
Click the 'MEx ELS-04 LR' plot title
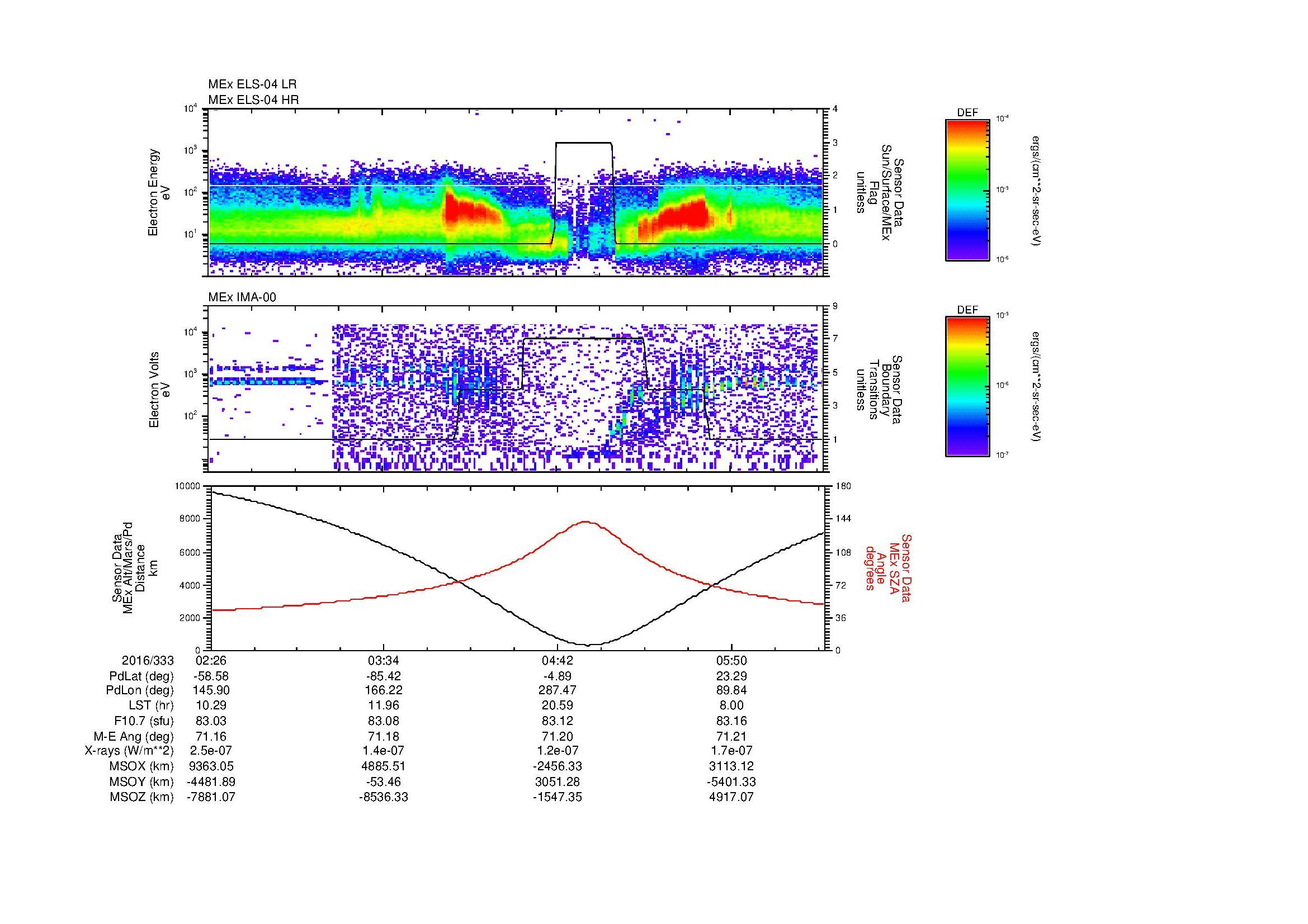pos(252,84)
